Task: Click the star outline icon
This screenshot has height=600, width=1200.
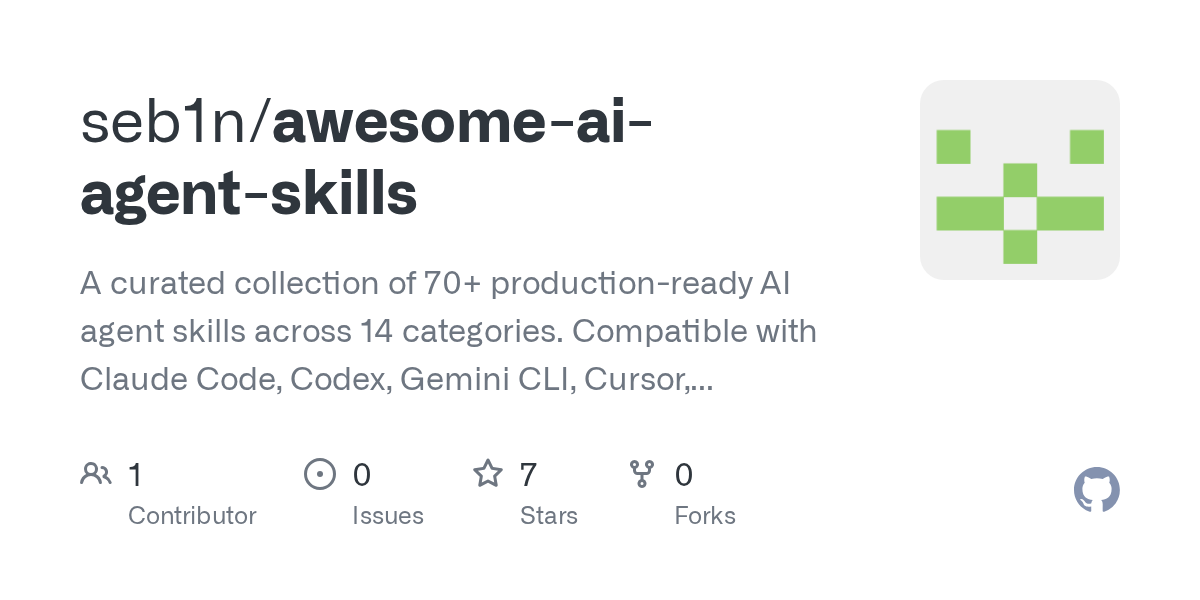Action: [487, 473]
